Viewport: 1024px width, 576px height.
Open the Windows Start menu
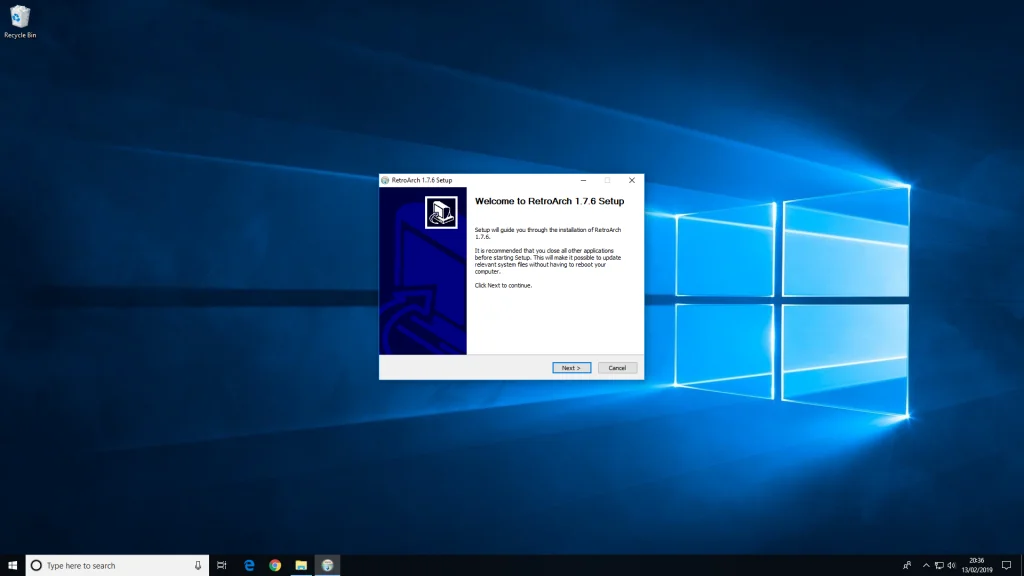click(12, 566)
